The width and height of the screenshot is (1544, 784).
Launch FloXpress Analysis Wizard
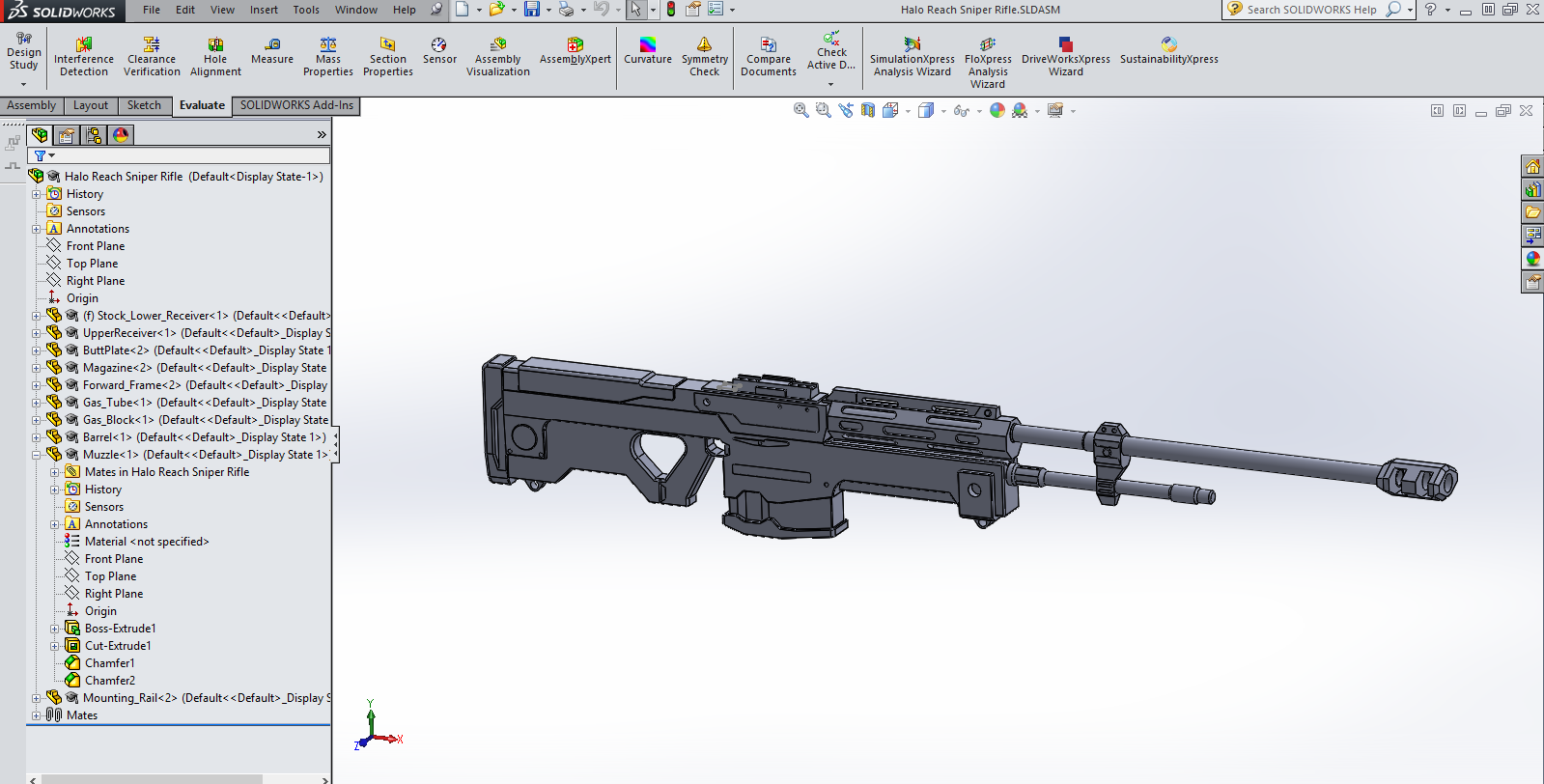point(988,63)
